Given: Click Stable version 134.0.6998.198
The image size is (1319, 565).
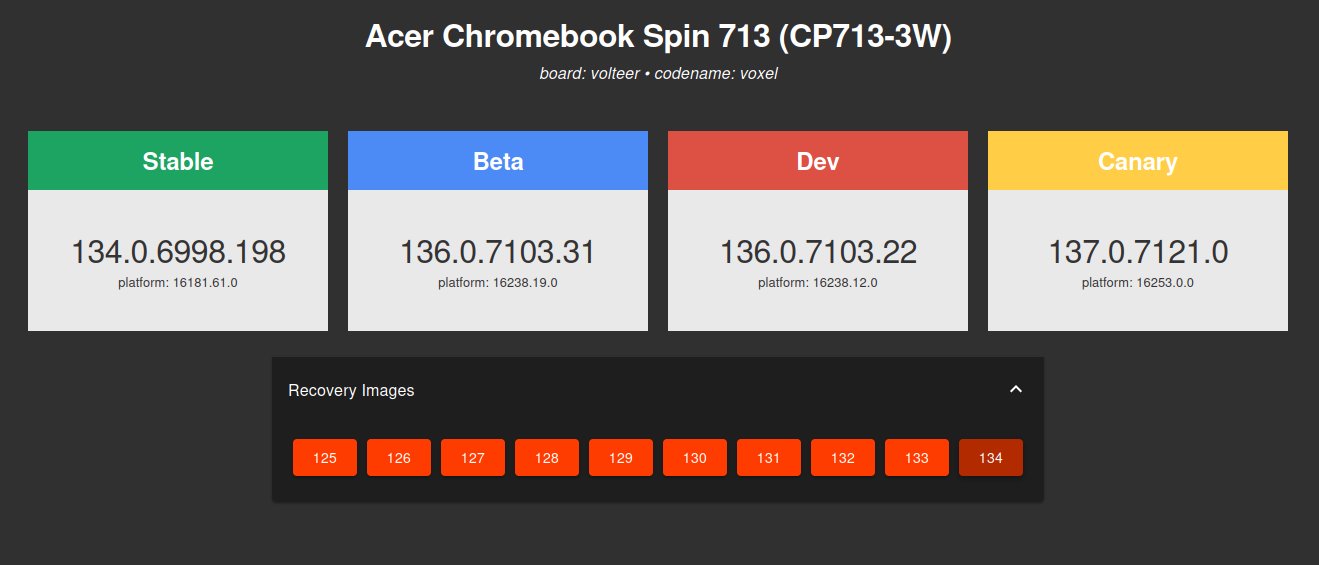Looking at the screenshot, I should tap(178, 252).
